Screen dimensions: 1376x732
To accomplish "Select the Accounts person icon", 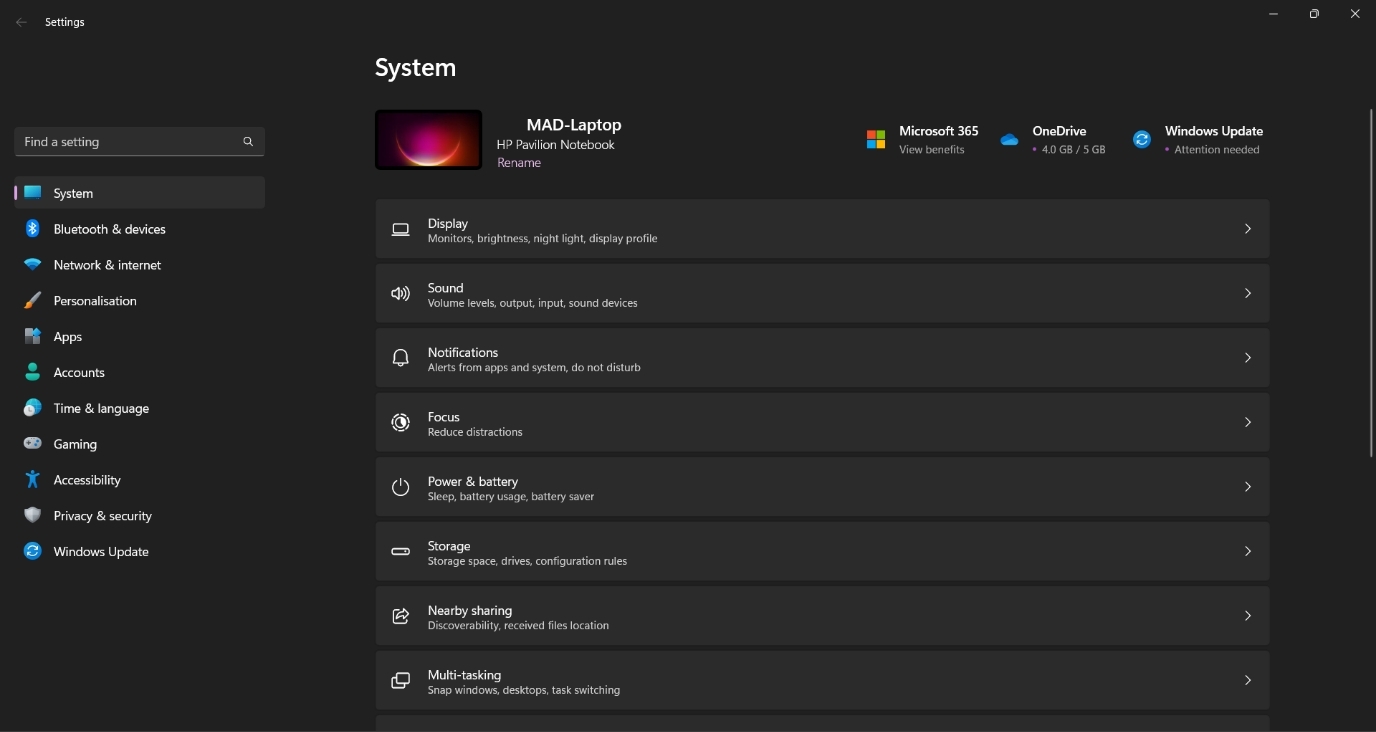I will (x=32, y=372).
